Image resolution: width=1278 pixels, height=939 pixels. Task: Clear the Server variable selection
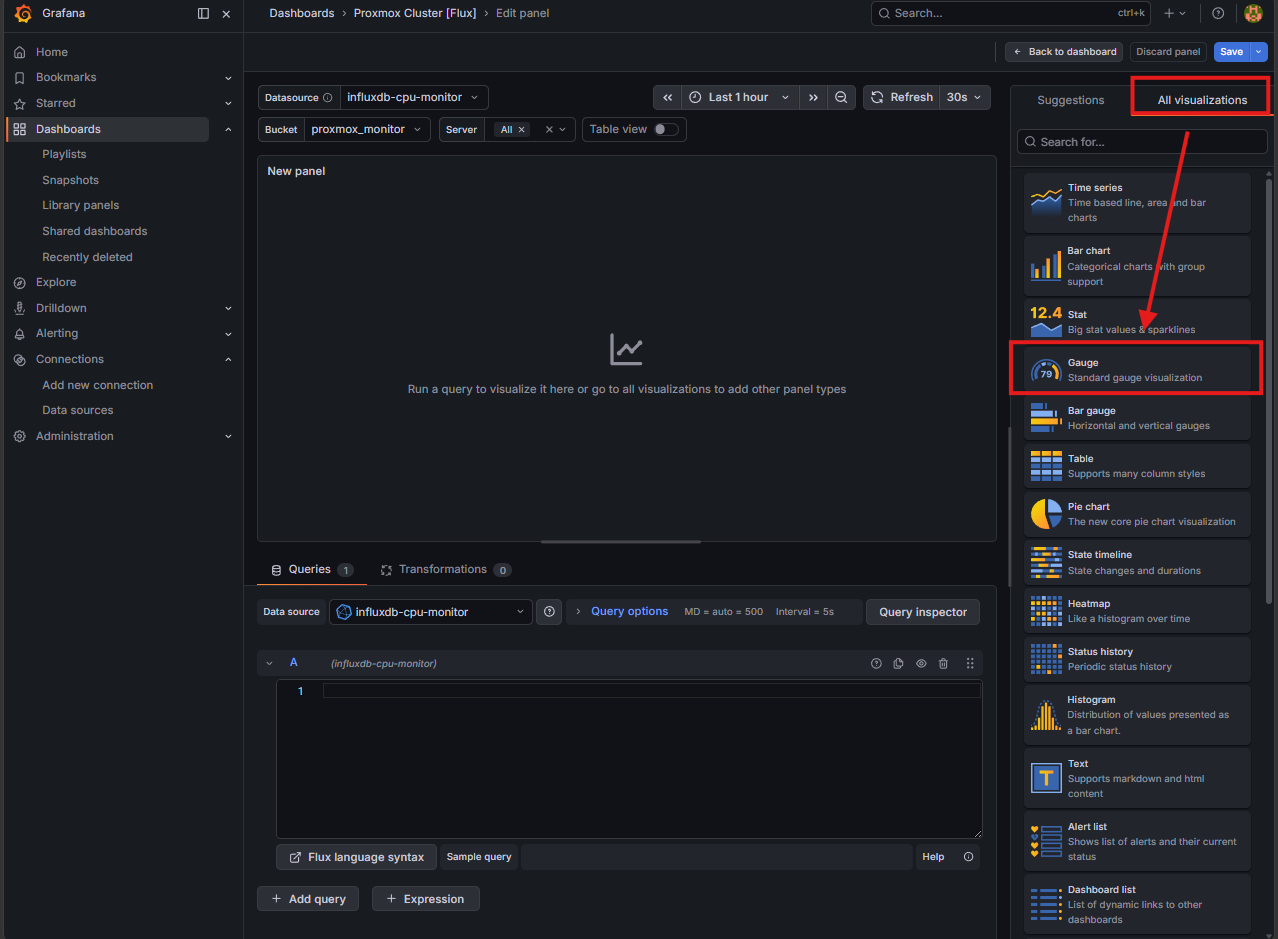tap(549, 130)
